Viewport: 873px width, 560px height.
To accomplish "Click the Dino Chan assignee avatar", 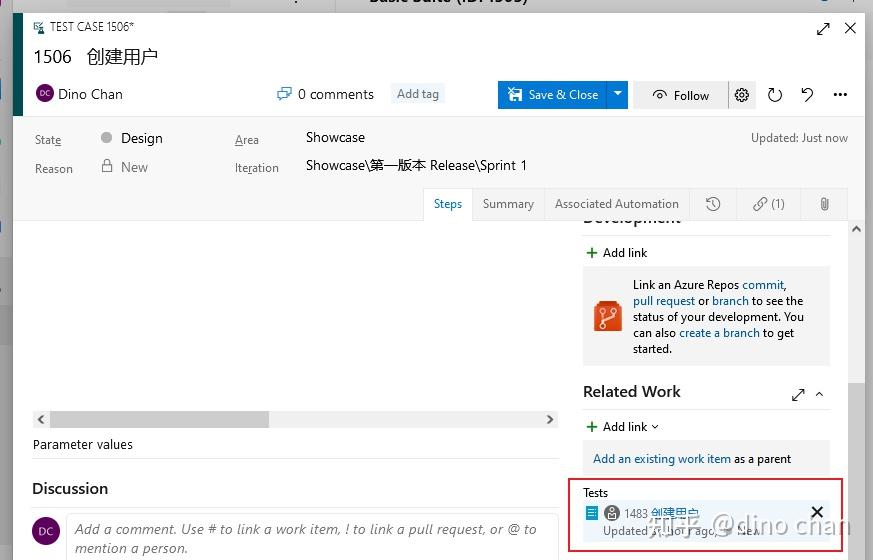I will (45, 94).
